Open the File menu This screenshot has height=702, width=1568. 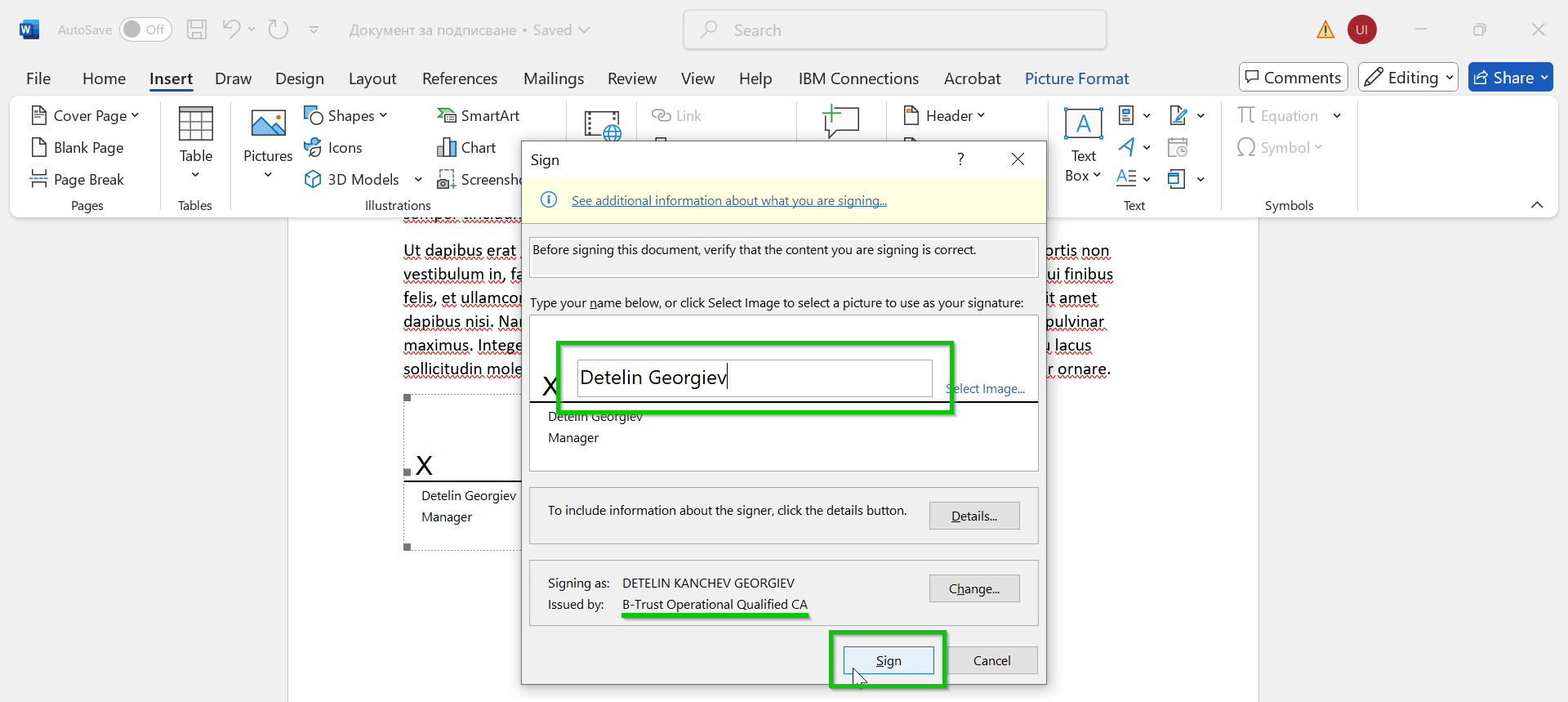[38, 78]
